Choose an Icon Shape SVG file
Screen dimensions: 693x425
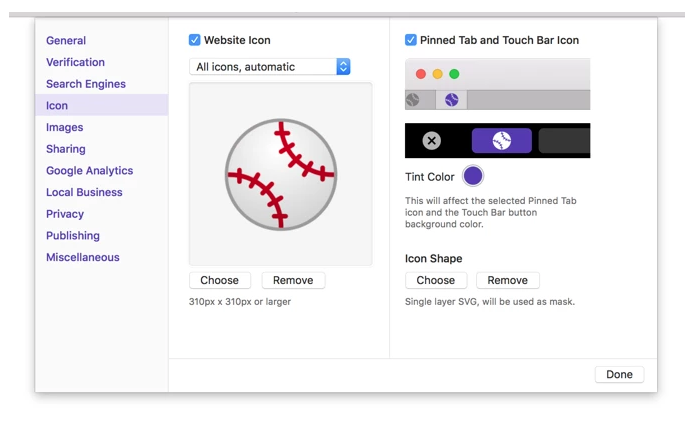click(435, 280)
